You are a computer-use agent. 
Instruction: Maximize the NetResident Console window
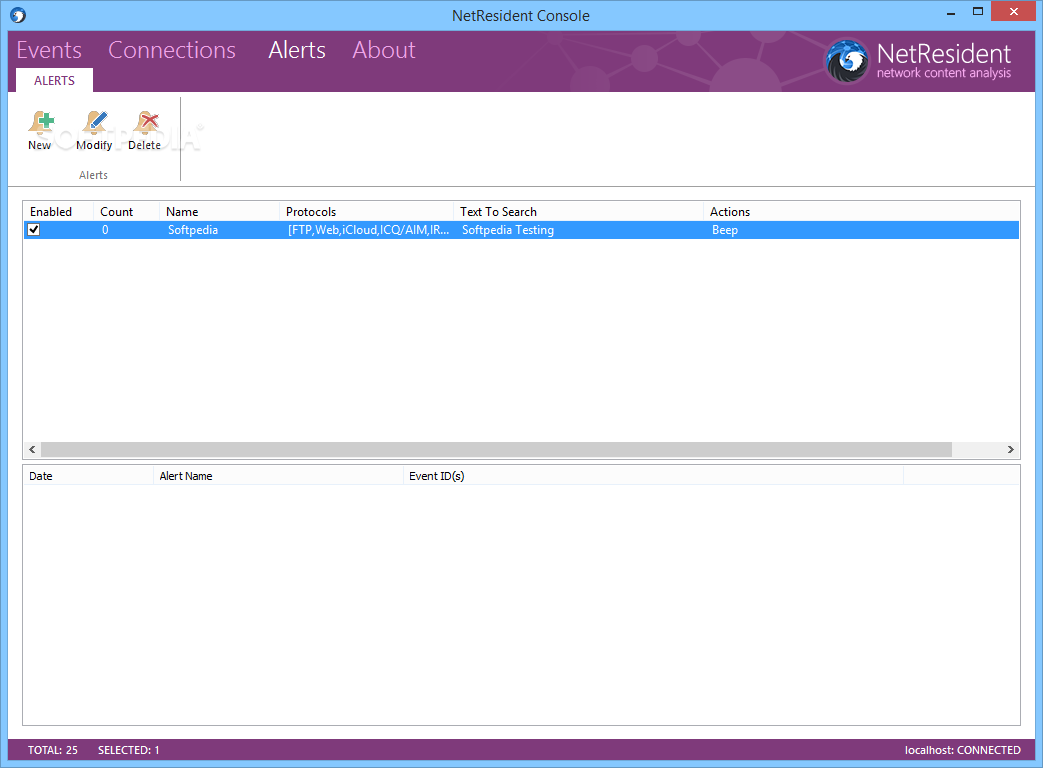click(978, 11)
